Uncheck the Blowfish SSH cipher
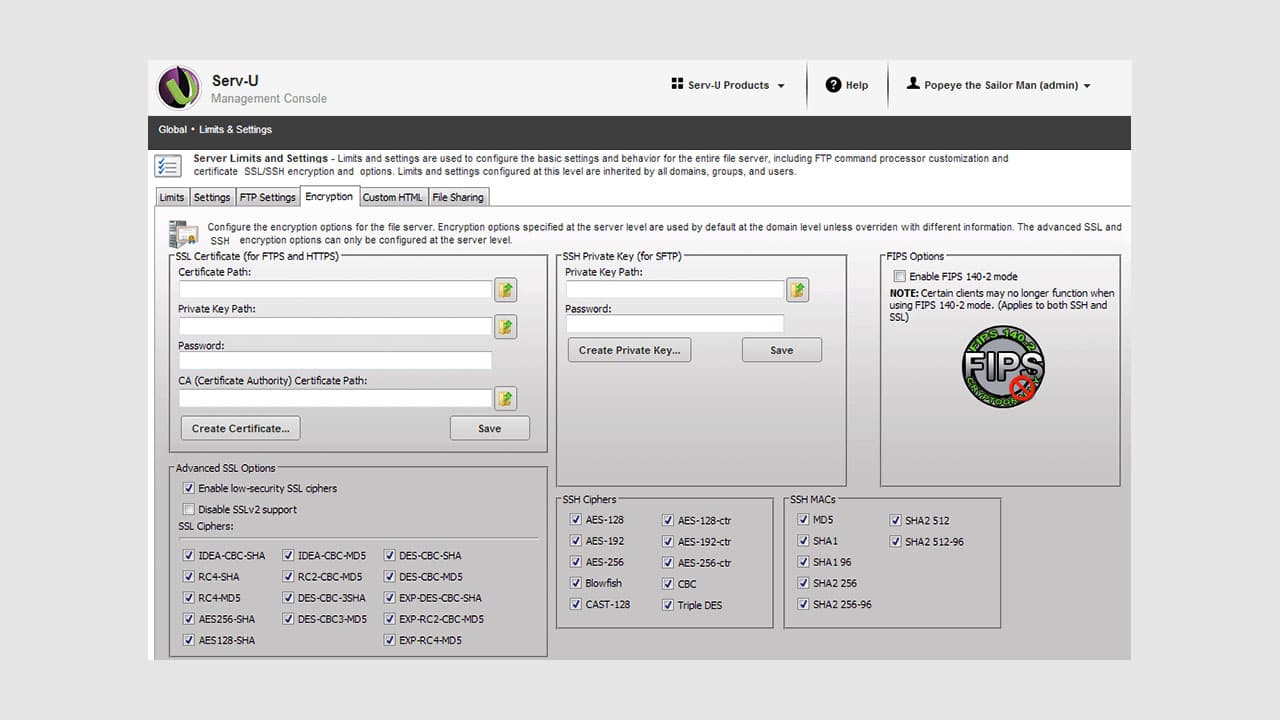 point(575,583)
